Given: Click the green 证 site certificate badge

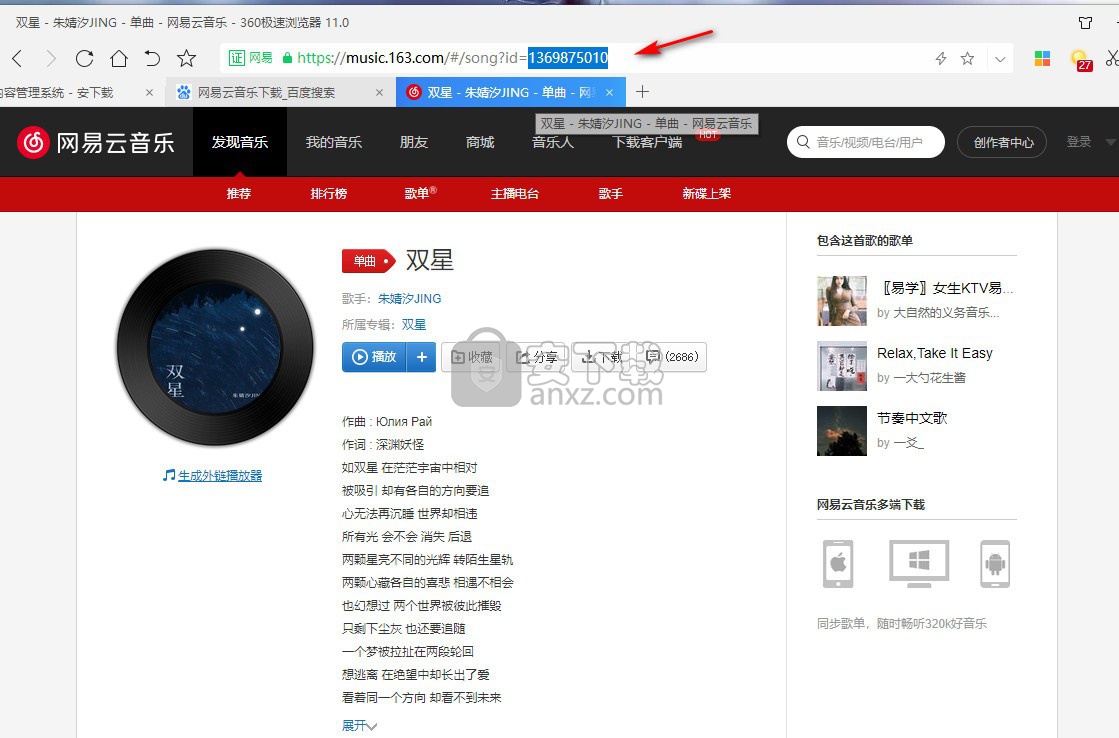Looking at the screenshot, I should click(236, 58).
